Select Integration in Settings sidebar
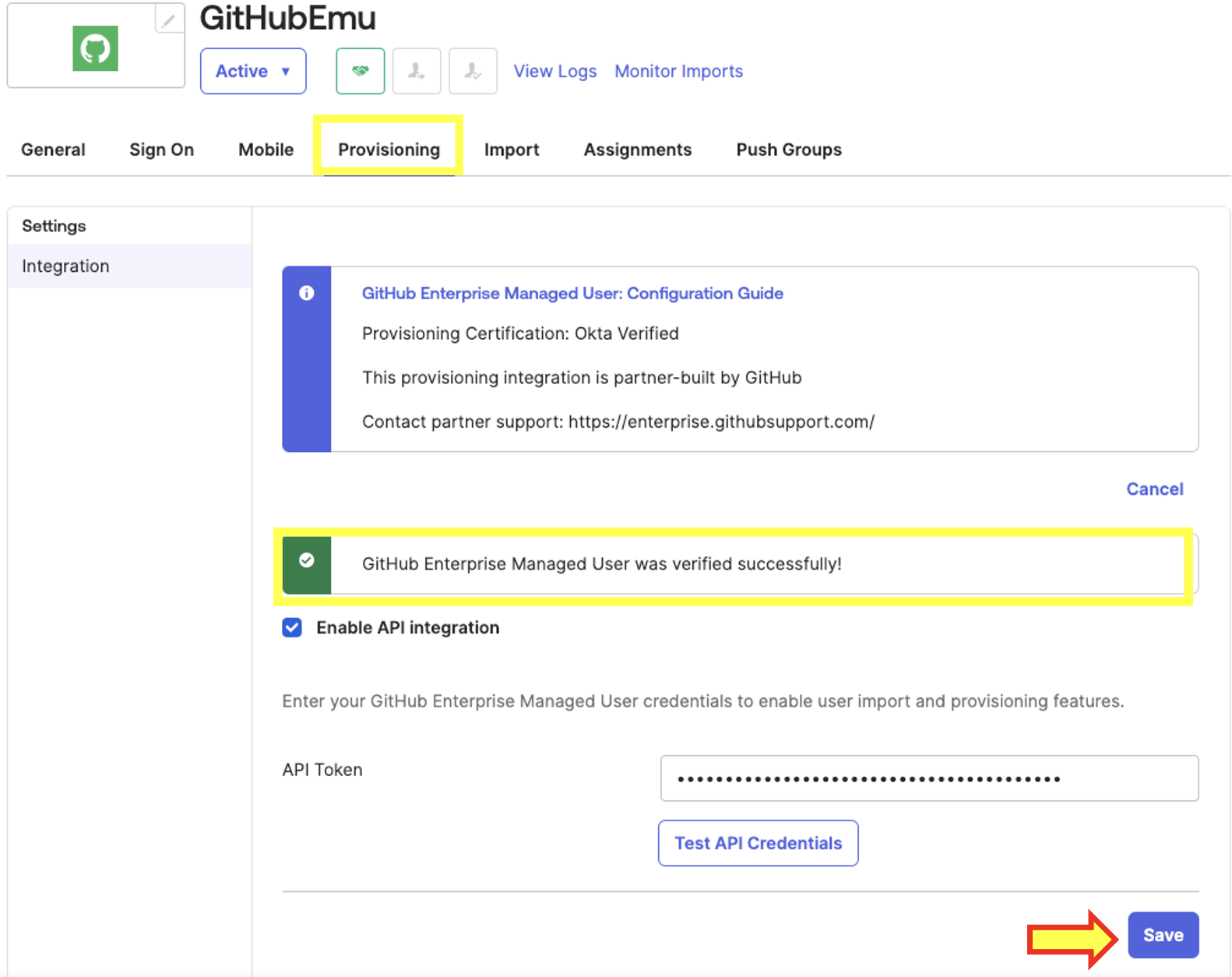The width and height of the screenshot is (1232, 977). click(130, 266)
